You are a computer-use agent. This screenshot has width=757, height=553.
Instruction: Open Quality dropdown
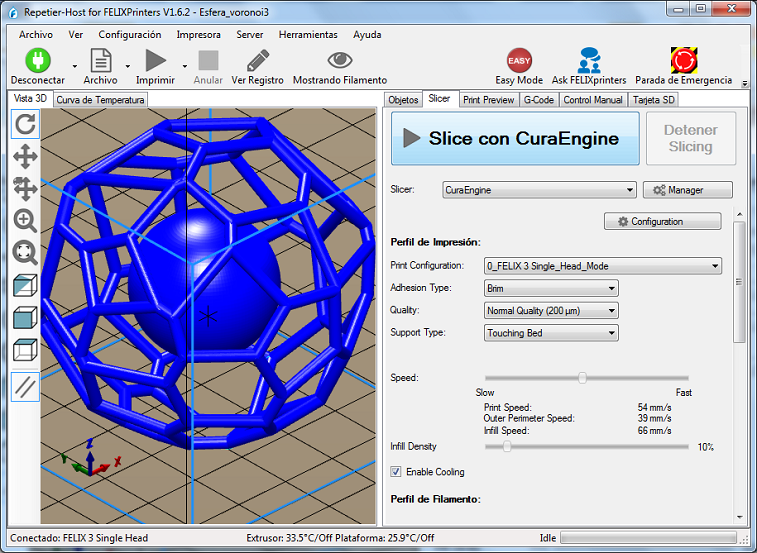coord(551,311)
